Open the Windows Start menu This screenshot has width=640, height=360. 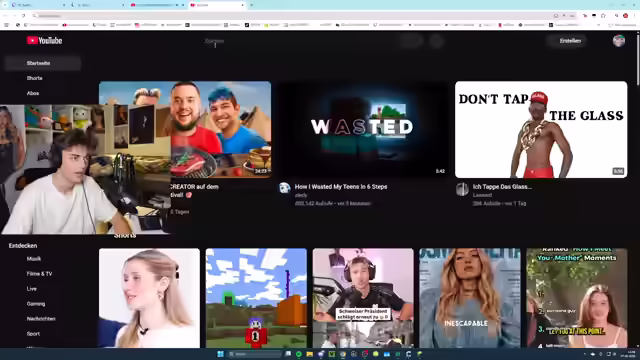coord(220,354)
